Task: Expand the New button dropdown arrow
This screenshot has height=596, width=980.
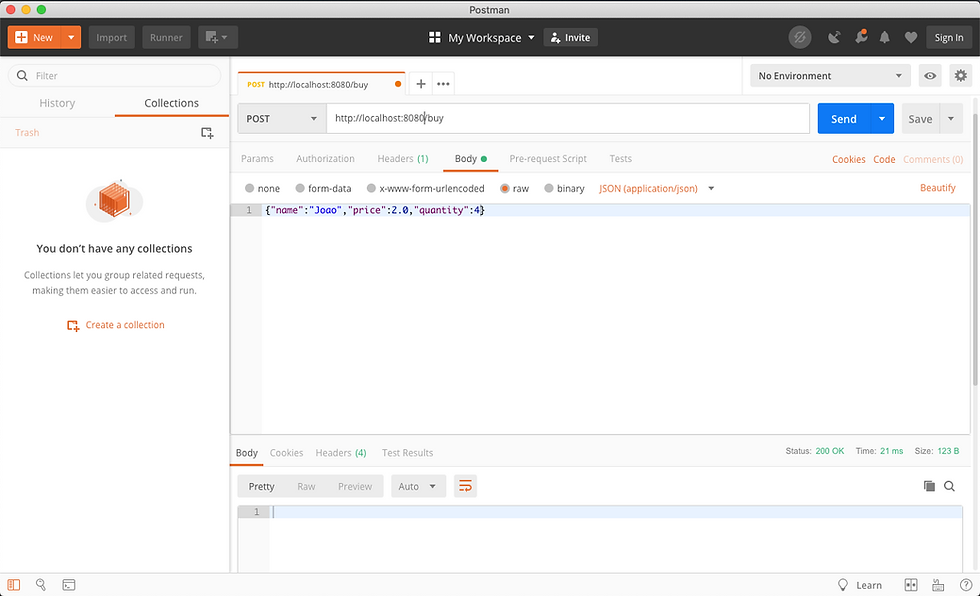Action: pyautogui.click(x=71, y=37)
